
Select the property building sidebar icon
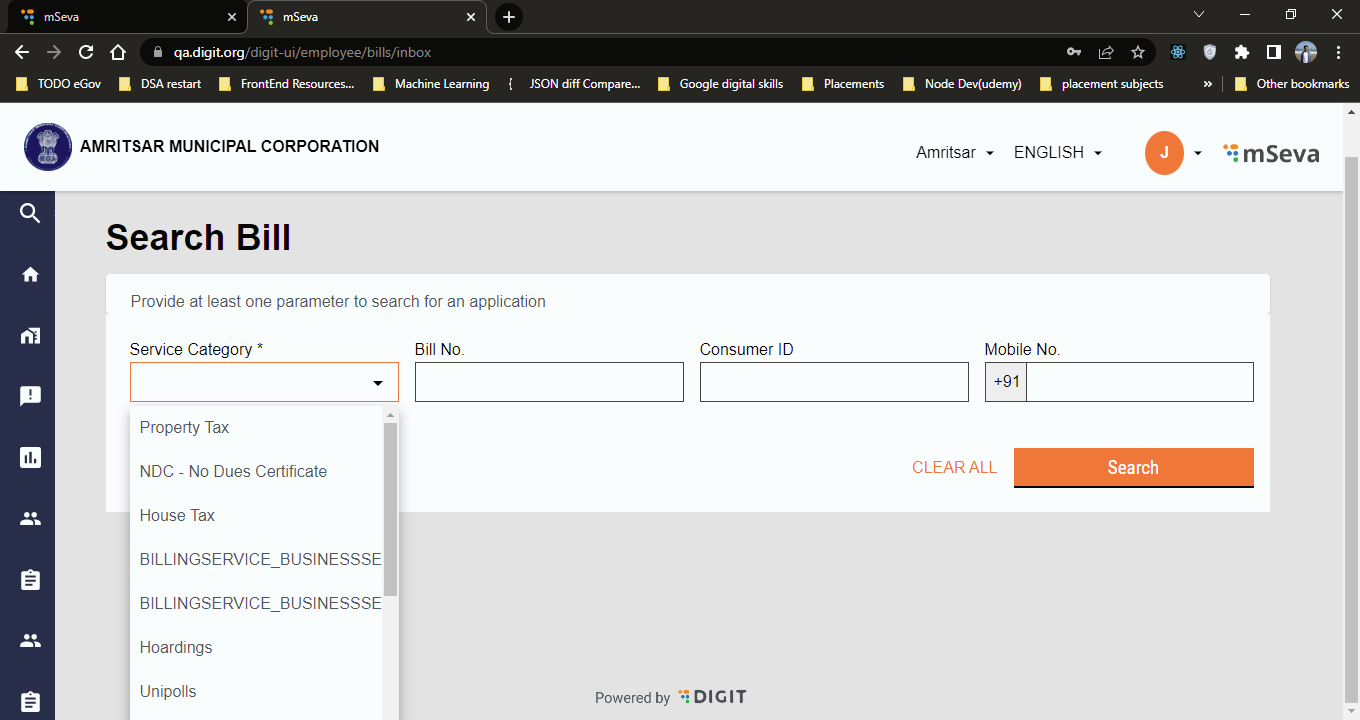[x=30, y=336]
